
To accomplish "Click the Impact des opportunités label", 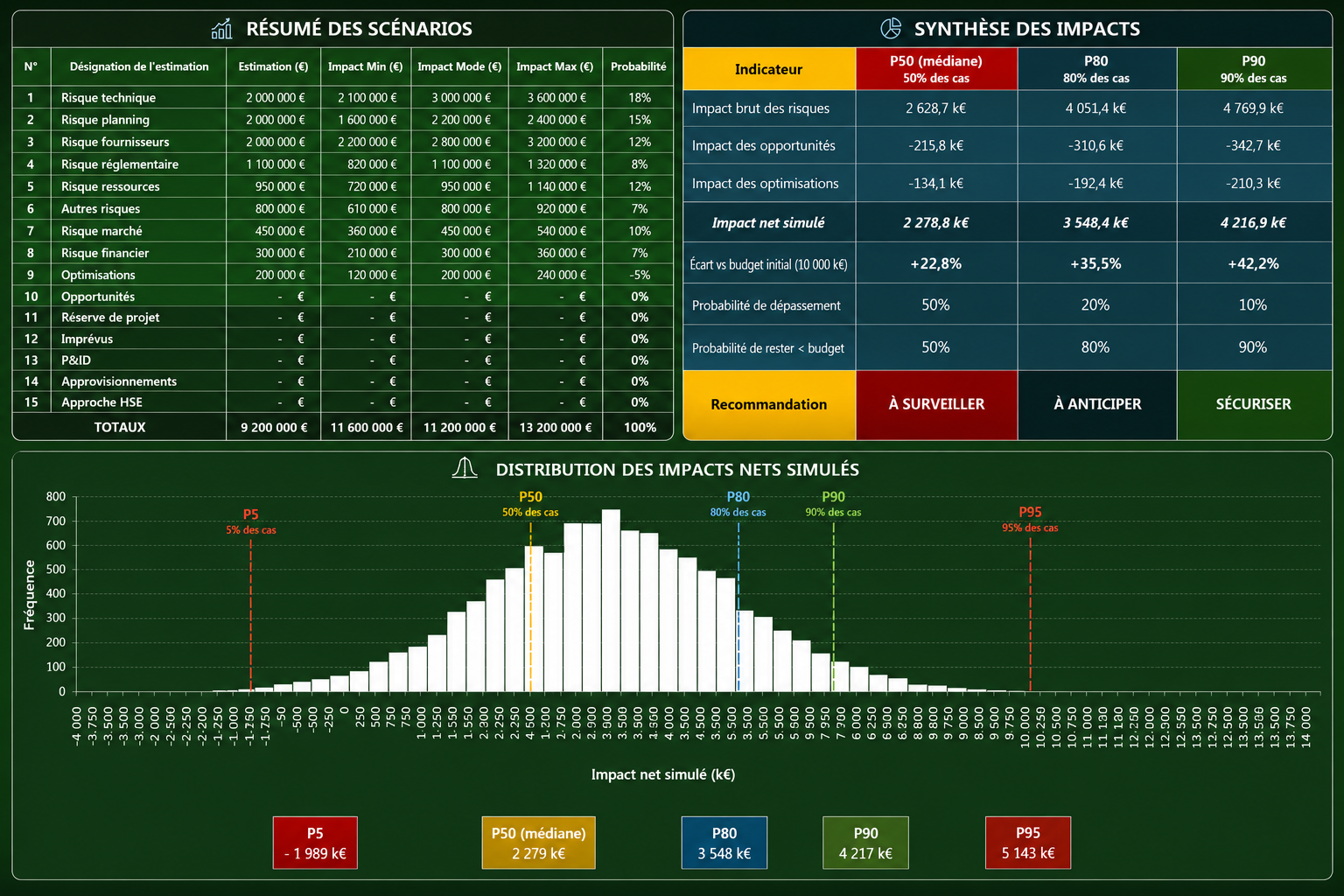I will [763, 145].
